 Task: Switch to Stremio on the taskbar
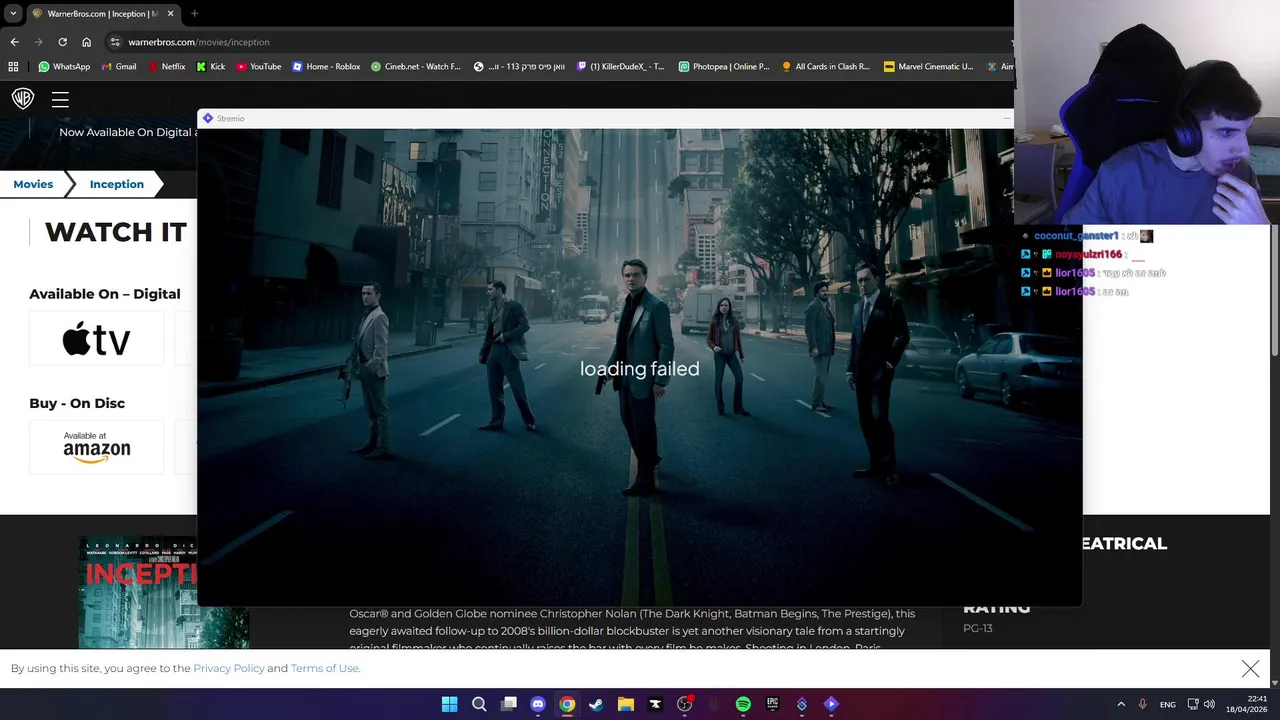831,704
